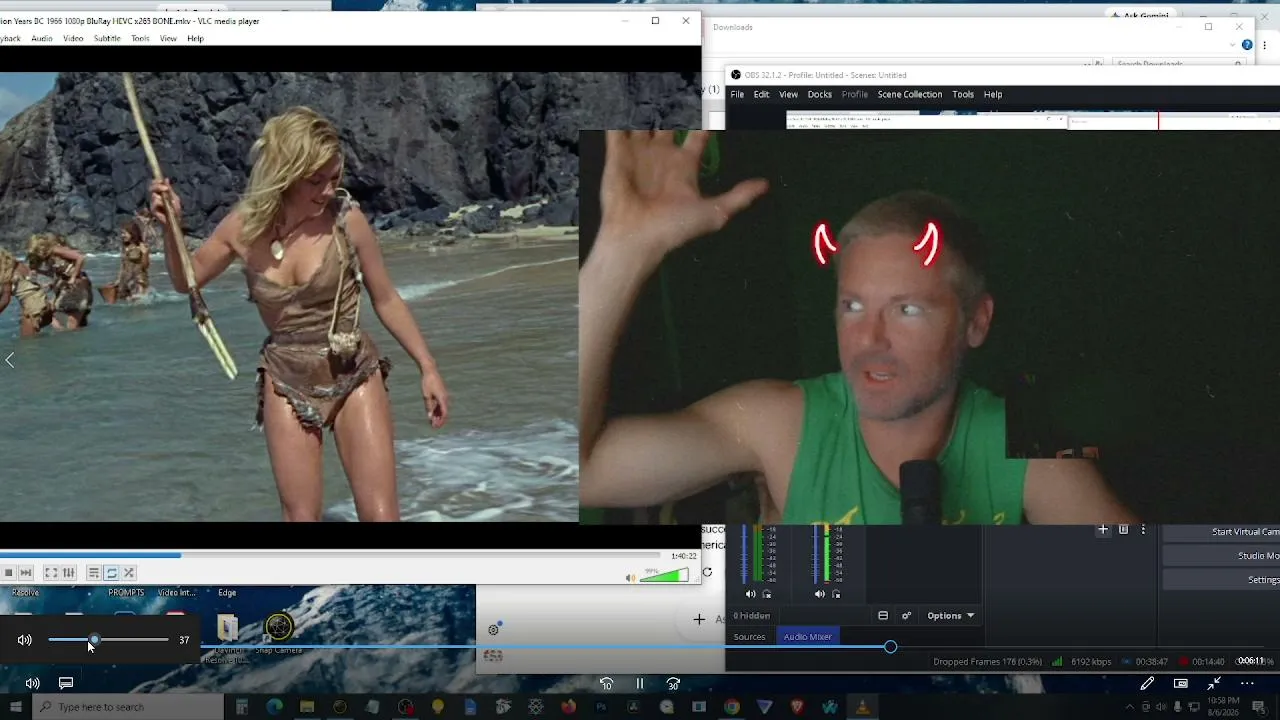
Task: Open Microsoft Edge from the taskbar
Action: 274,707
